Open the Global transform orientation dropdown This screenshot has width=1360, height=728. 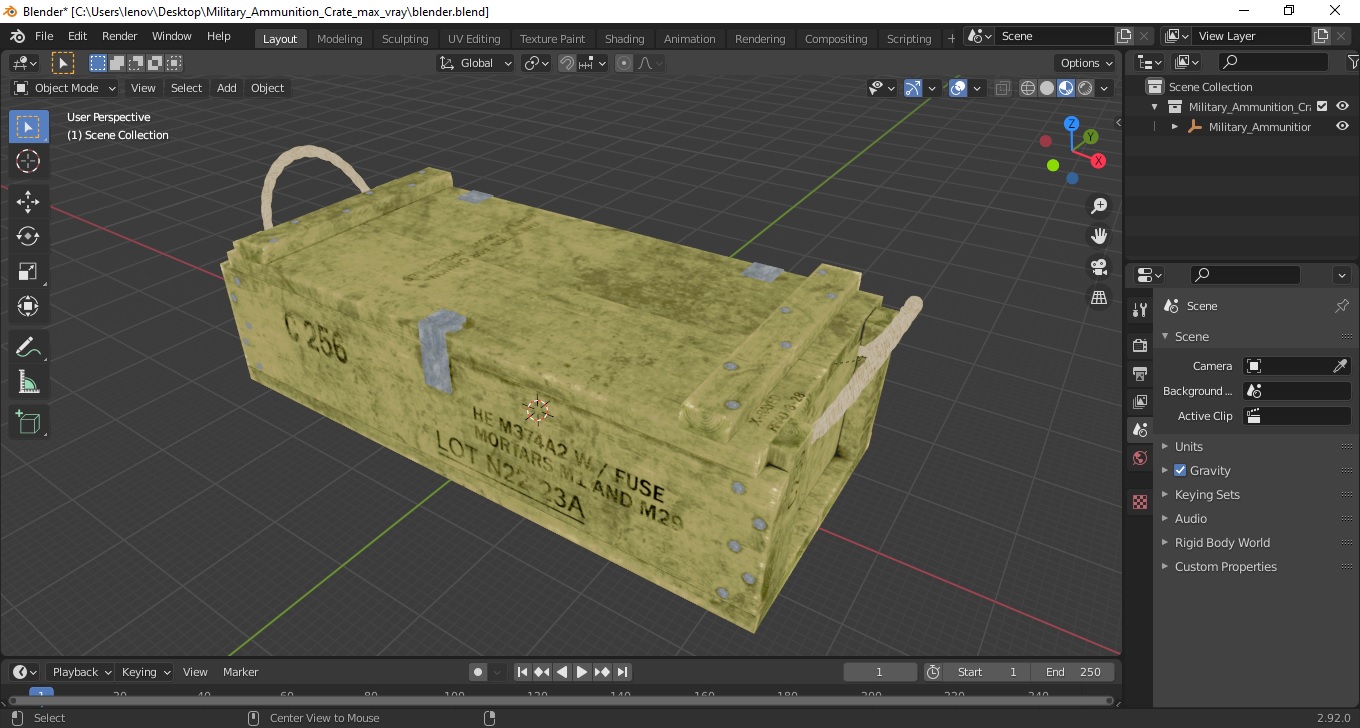[476, 63]
